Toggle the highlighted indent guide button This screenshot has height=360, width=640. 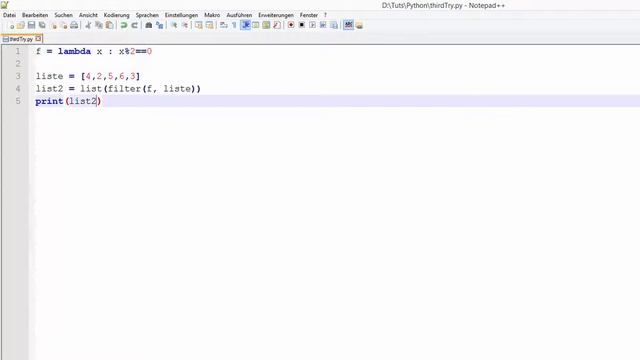(245, 25)
